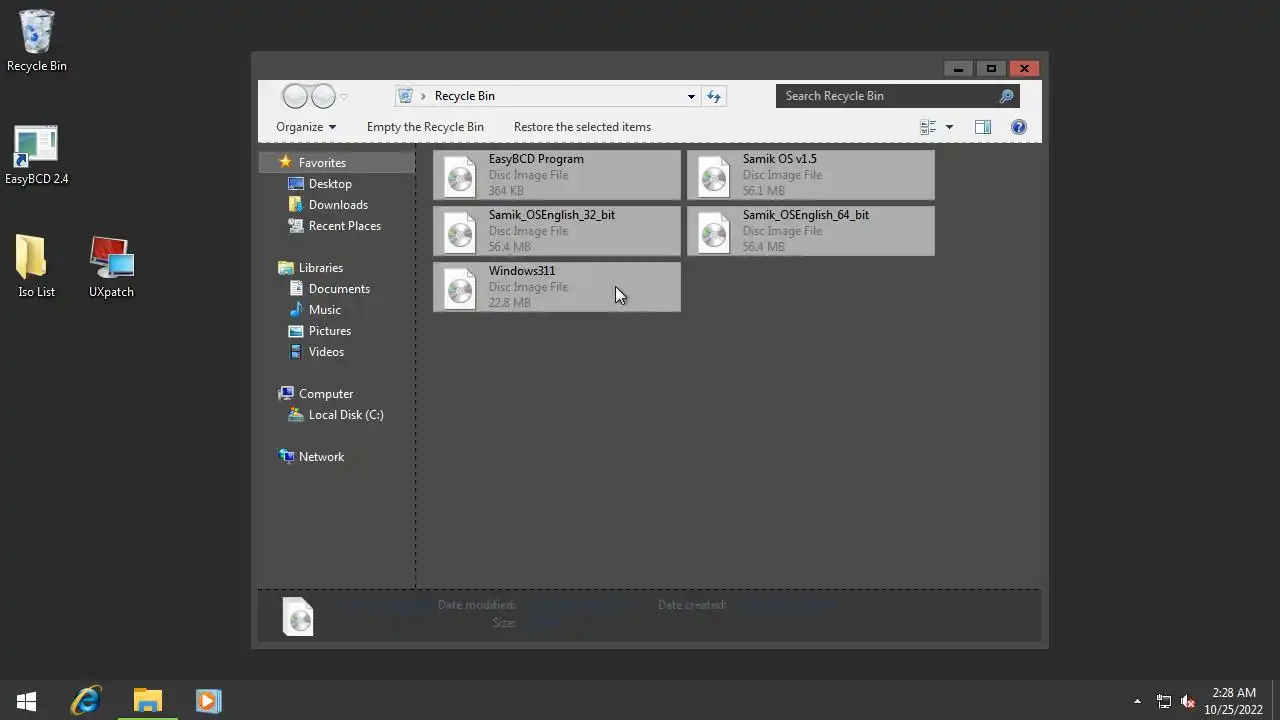This screenshot has width=1280, height=720.
Task: Open the Pictures library
Action: click(319, 331)
